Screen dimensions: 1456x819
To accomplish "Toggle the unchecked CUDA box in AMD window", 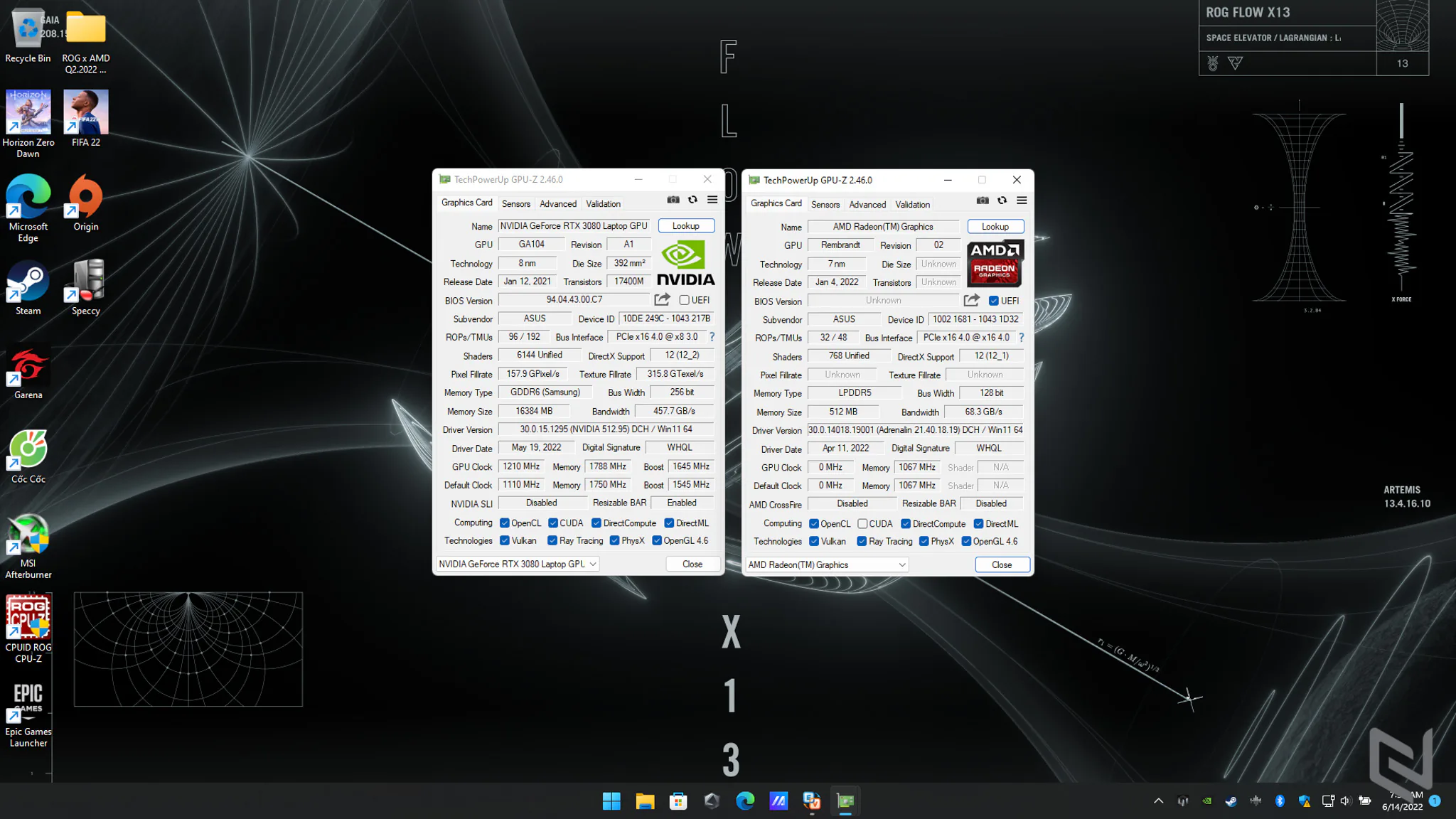I will [862, 524].
